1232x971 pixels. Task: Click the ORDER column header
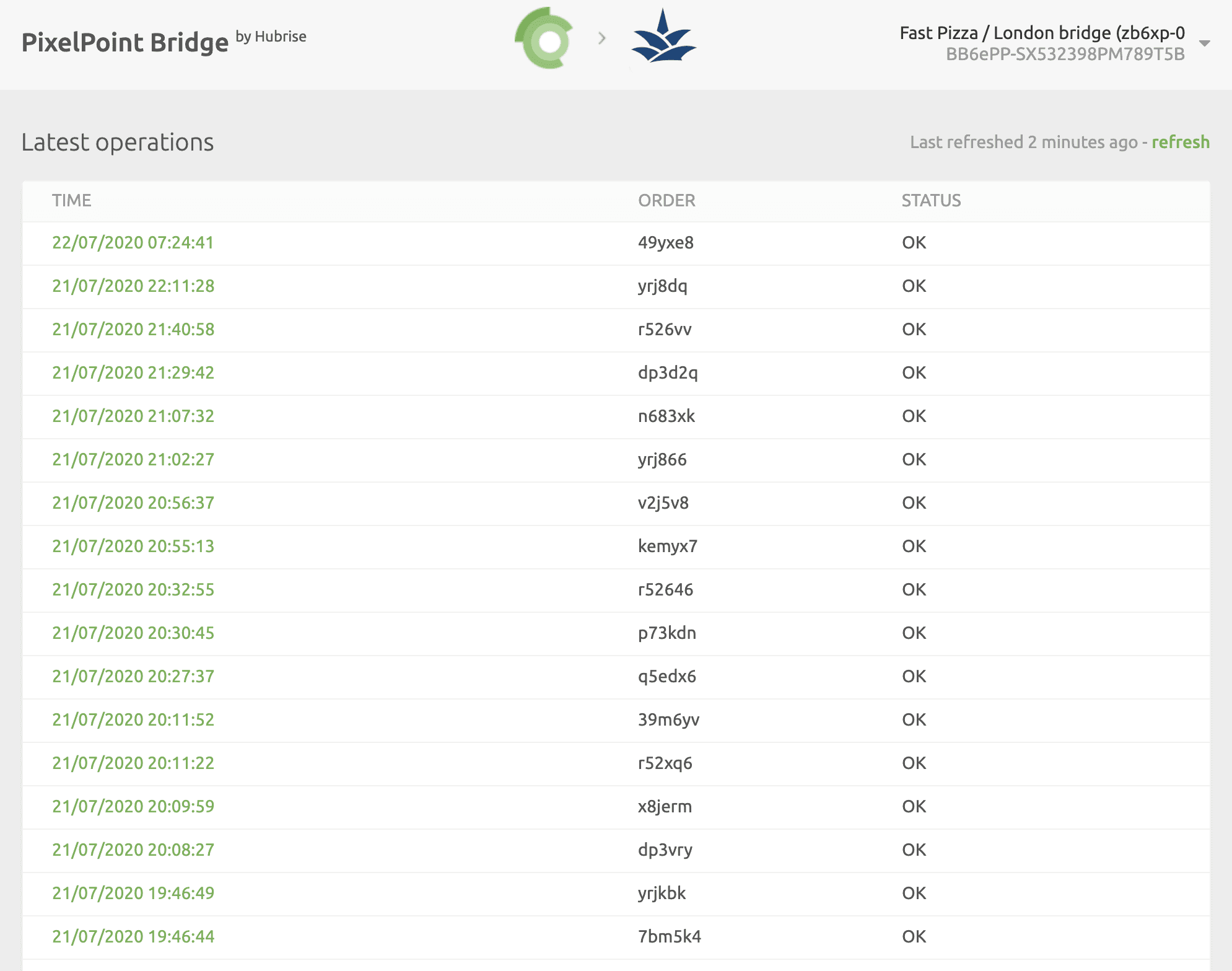(x=666, y=200)
